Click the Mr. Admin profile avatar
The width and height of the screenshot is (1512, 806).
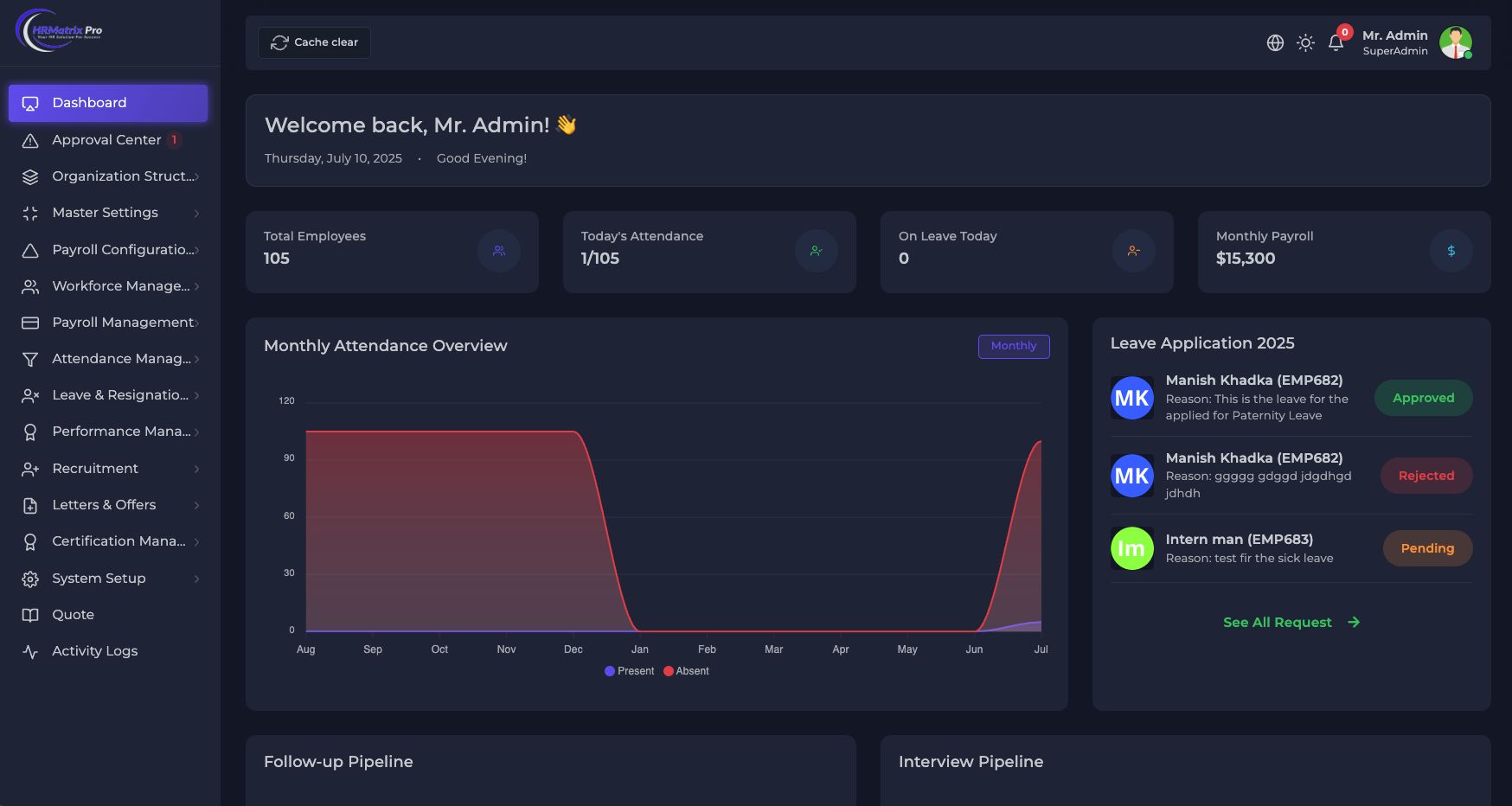click(1456, 42)
